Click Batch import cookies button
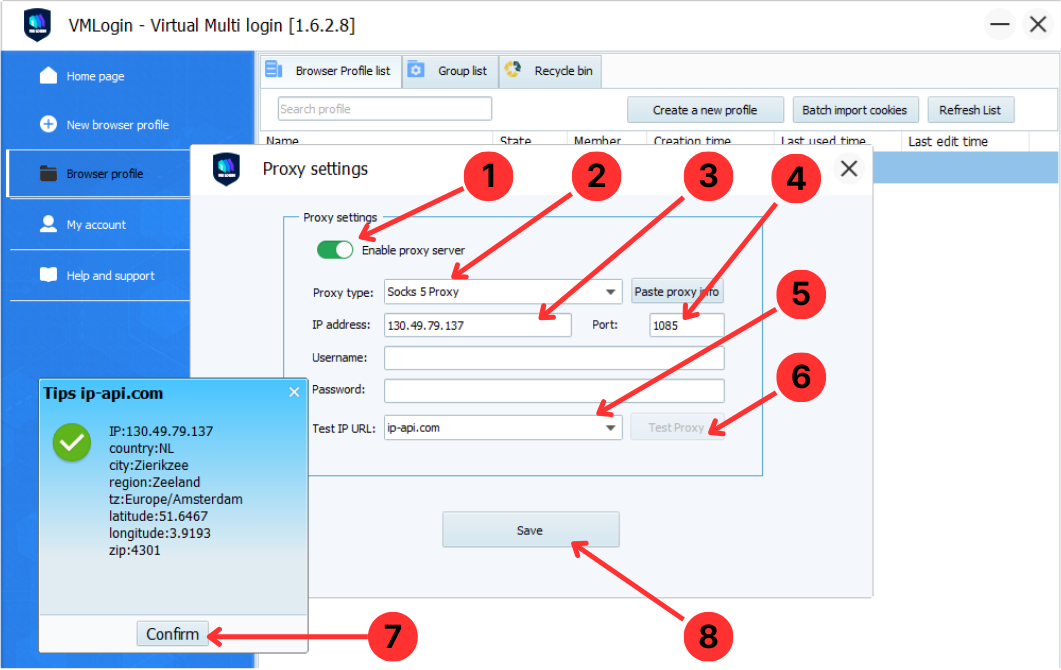This screenshot has width=1061, height=670. [x=855, y=110]
